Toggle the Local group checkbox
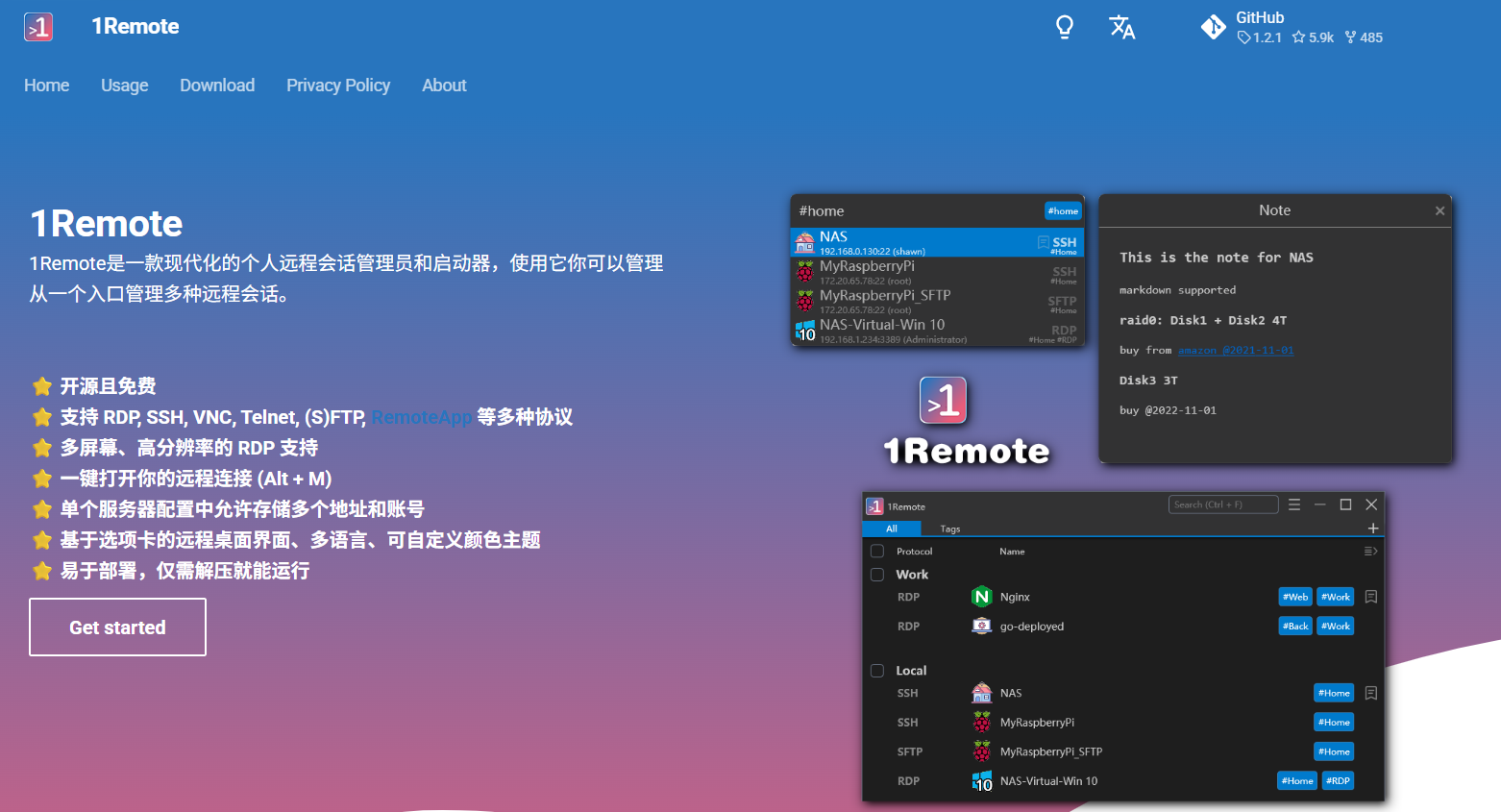The height and width of the screenshot is (812, 1501). [877, 671]
